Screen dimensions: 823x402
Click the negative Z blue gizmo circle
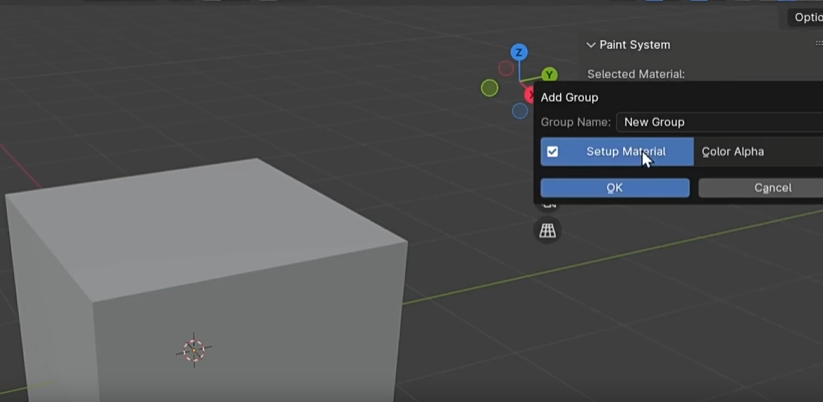tap(520, 111)
